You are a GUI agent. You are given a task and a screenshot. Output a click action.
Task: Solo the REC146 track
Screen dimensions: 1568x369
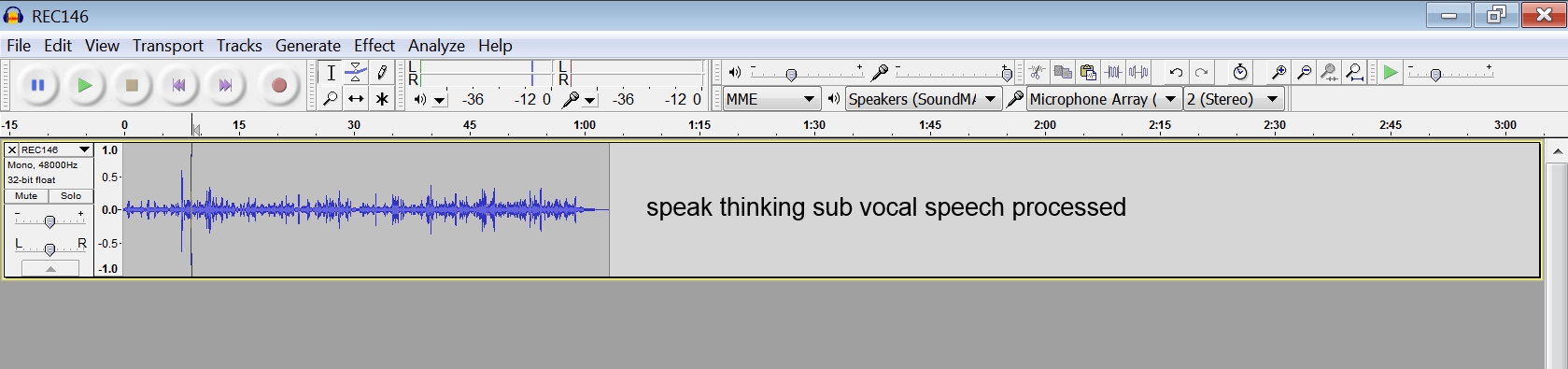tap(71, 196)
